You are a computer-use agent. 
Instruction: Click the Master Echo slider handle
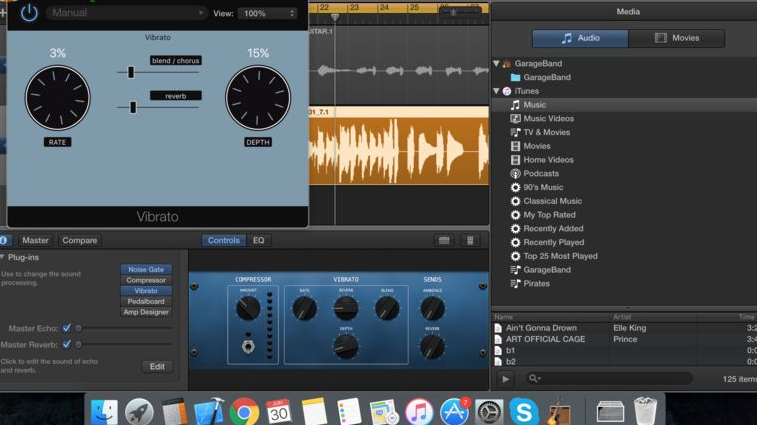pos(79,328)
